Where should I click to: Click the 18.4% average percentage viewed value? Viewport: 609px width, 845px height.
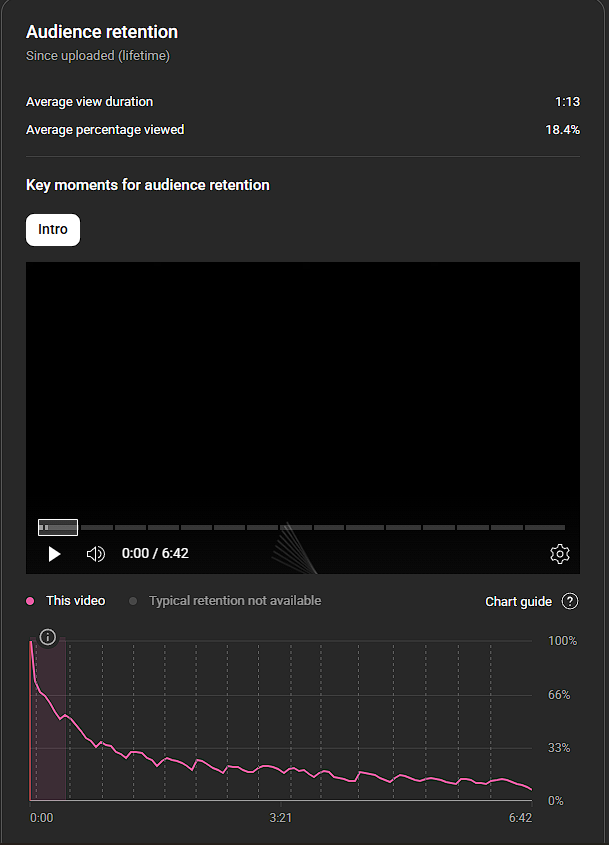pyautogui.click(x=562, y=130)
